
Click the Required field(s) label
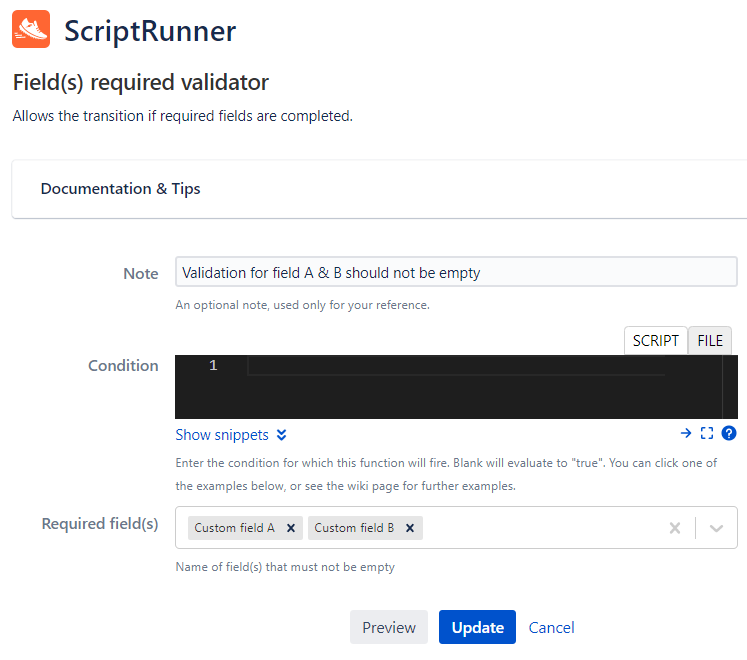tap(100, 524)
